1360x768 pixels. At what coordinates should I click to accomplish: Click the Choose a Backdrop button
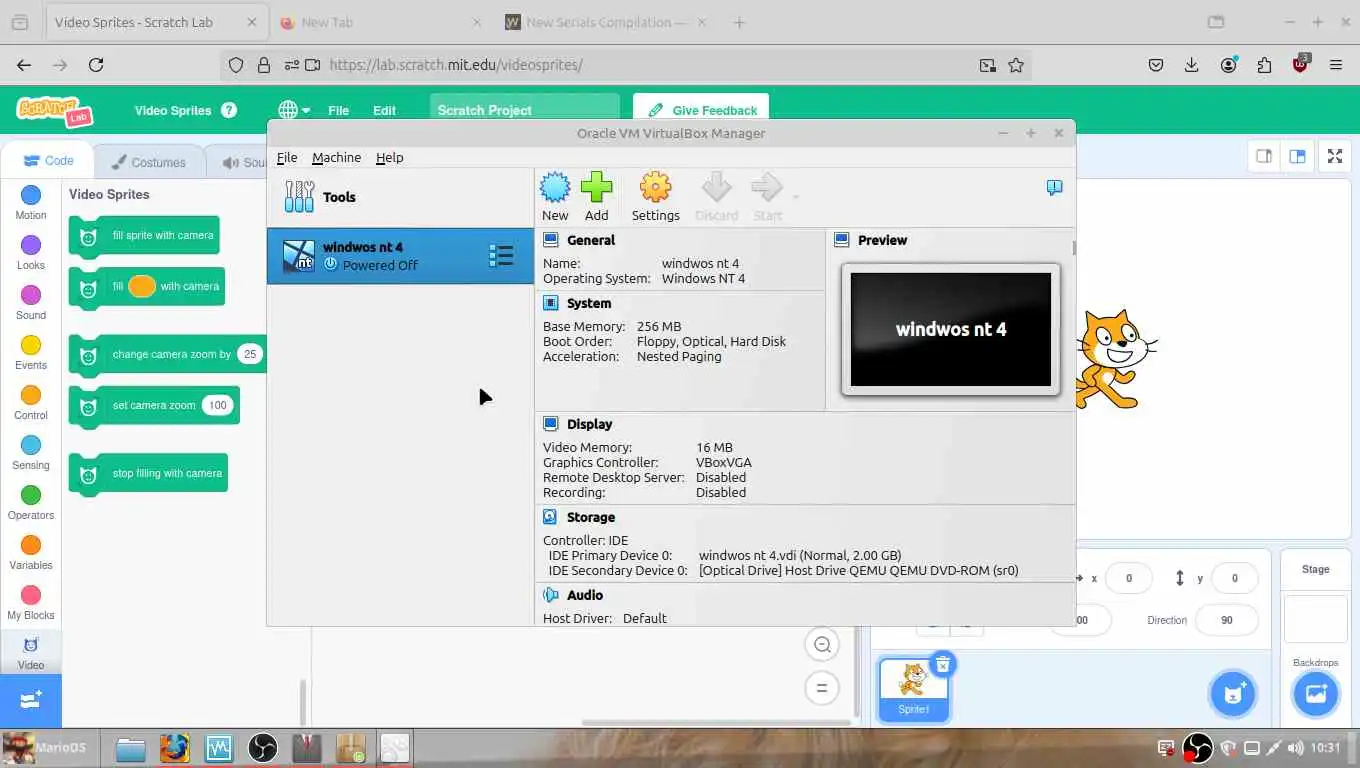1315,694
